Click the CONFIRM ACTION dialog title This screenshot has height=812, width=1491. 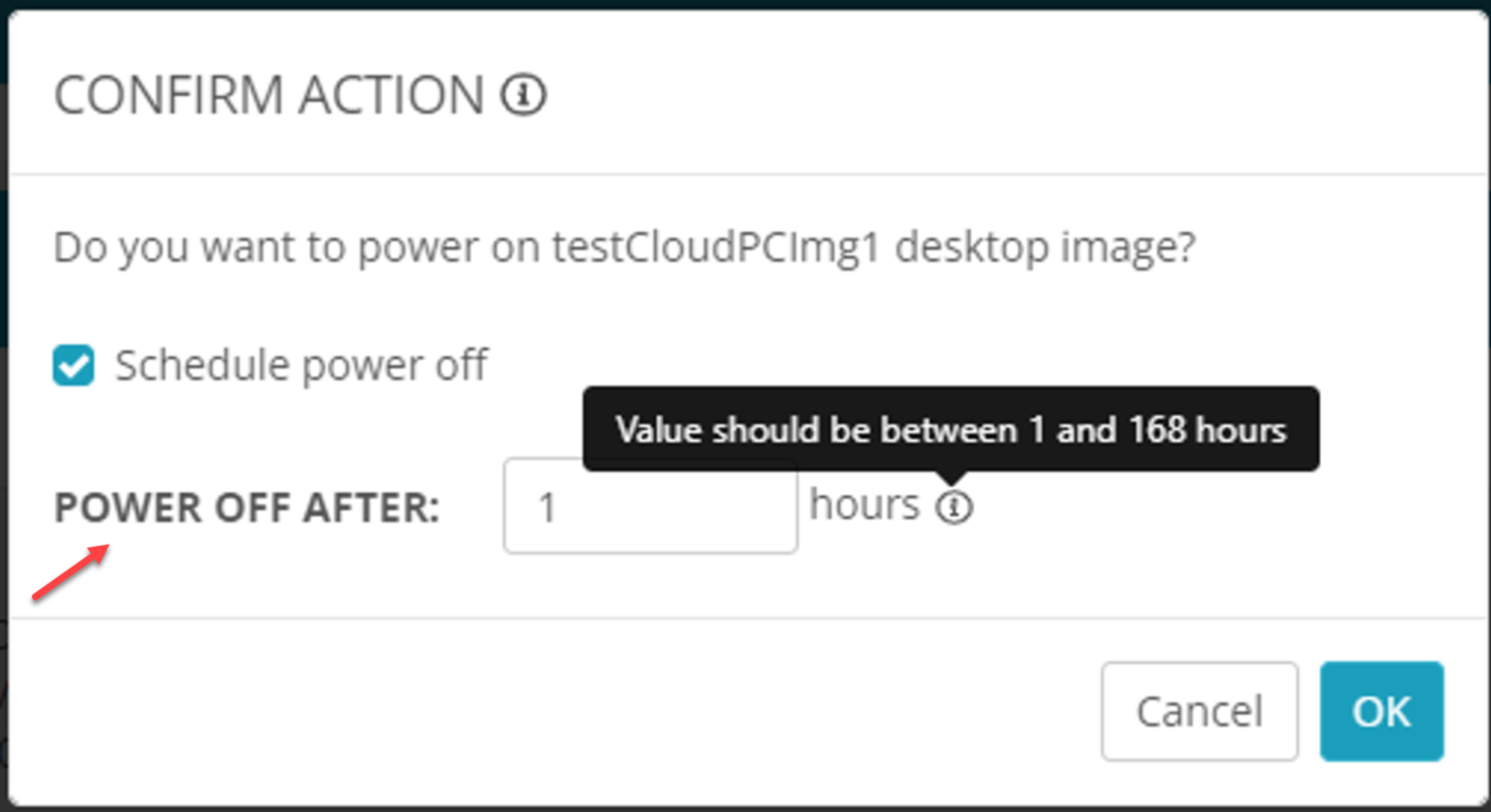point(268,95)
